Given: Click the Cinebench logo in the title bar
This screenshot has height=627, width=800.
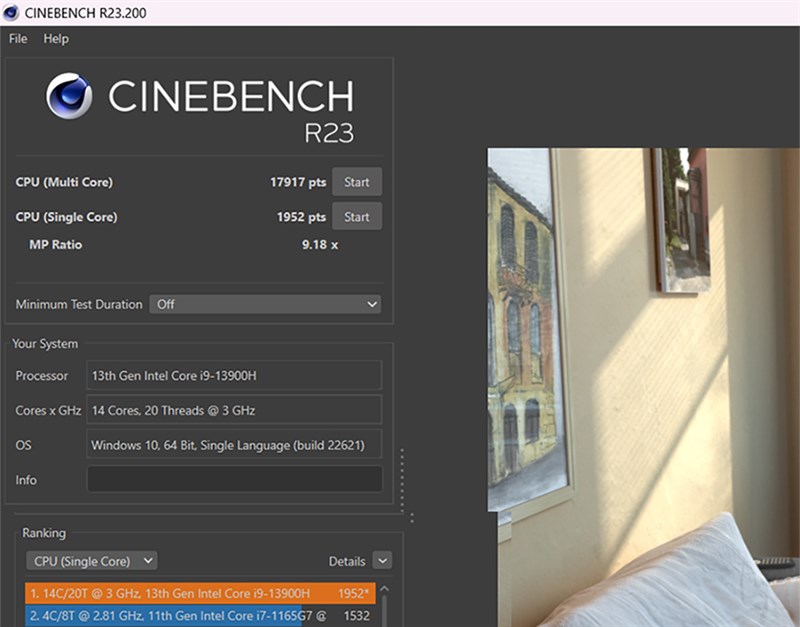Looking at the screenshot, I should coord(12,13).
